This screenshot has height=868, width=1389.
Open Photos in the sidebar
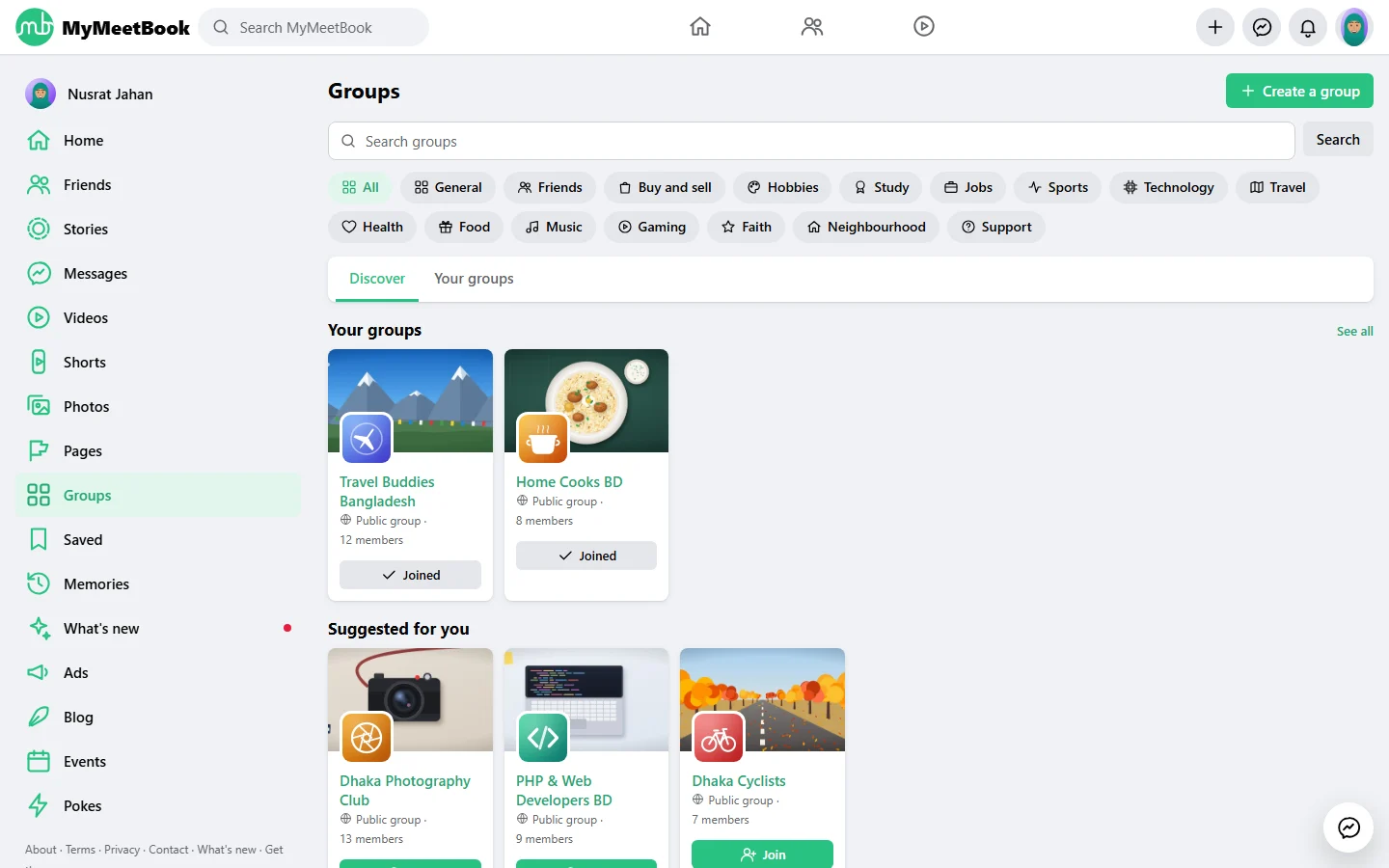tap(158, 407)
